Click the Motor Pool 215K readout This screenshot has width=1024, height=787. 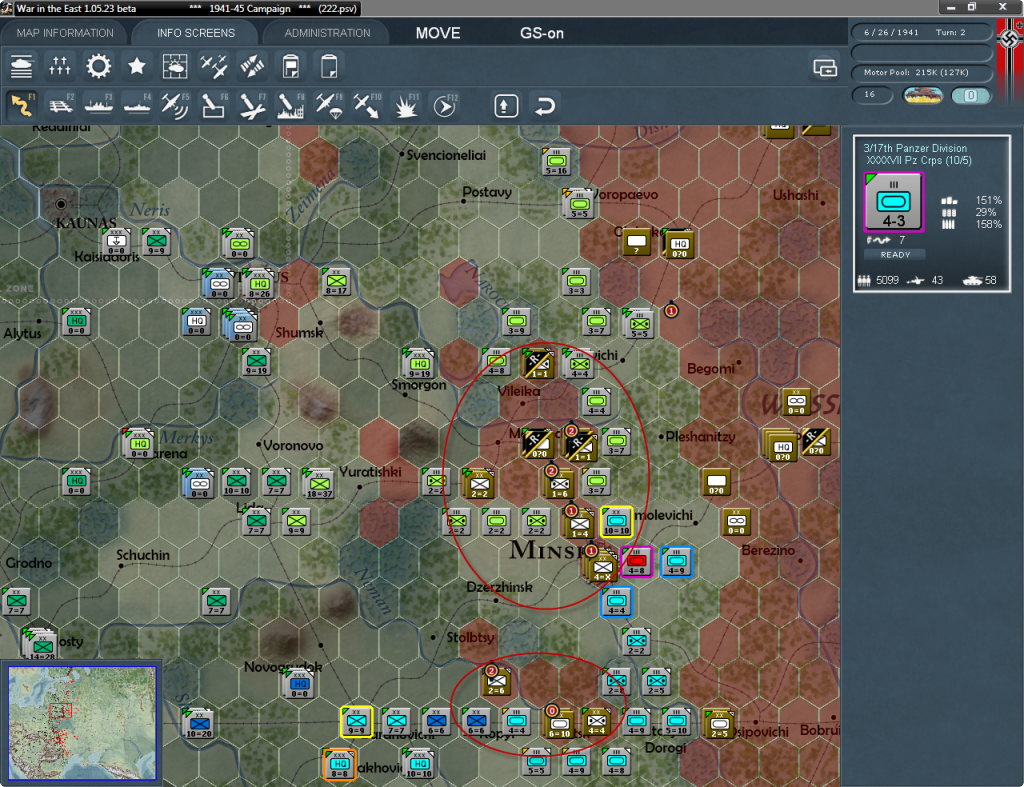click(922, 72)
